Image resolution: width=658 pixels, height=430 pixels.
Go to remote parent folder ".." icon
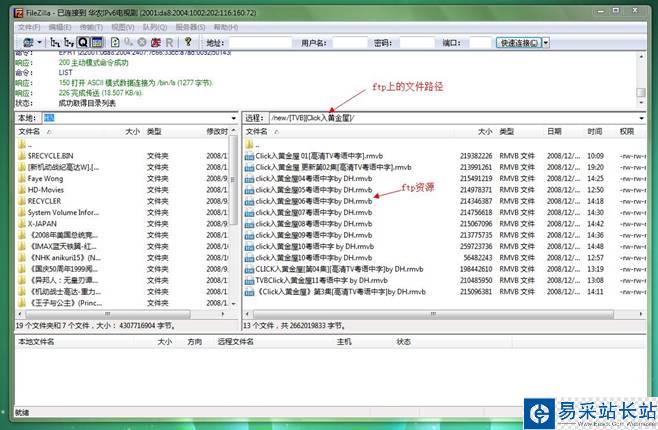[249, 145]
